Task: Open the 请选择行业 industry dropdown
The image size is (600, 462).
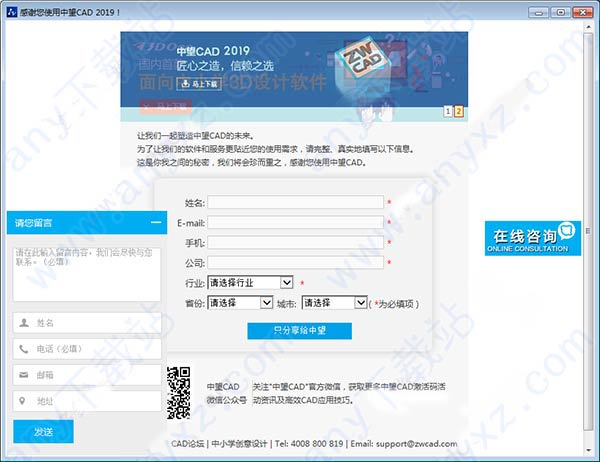Action: [250, 283]
